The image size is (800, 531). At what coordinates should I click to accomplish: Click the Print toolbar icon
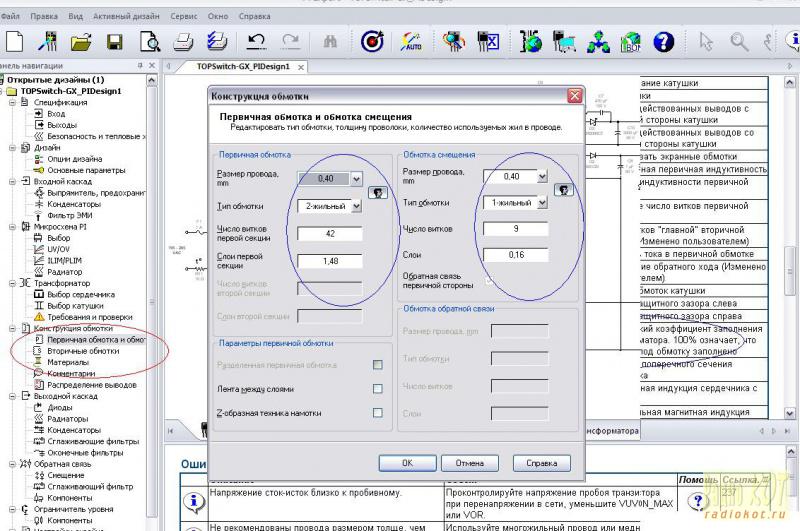tap(183, 42)
